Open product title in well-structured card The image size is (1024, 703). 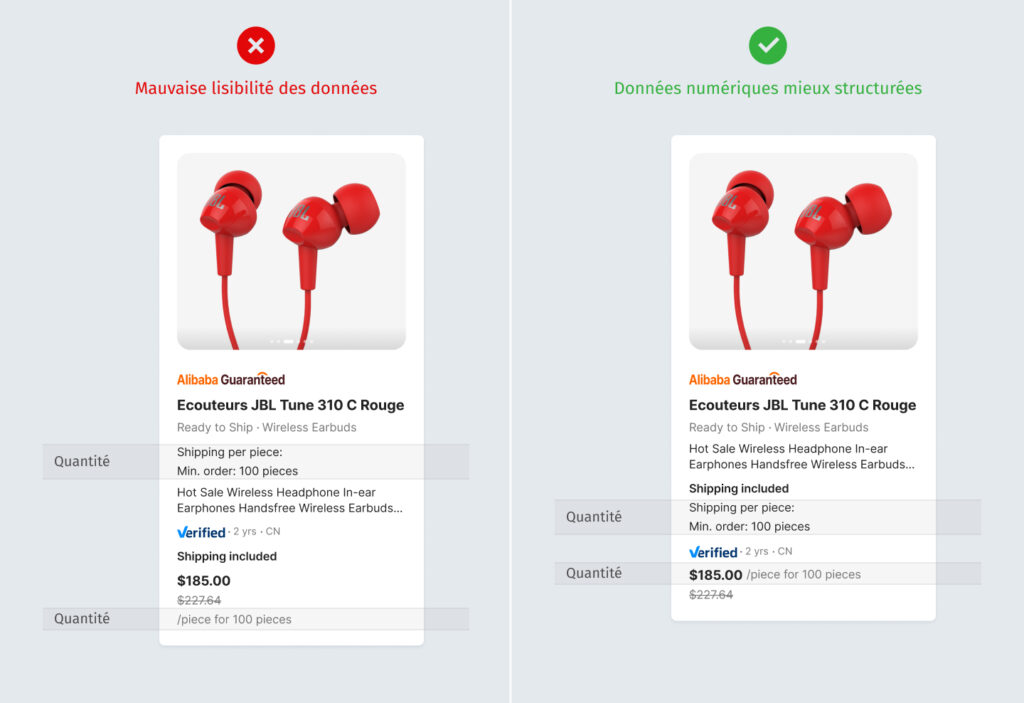[x=802, y=405]
